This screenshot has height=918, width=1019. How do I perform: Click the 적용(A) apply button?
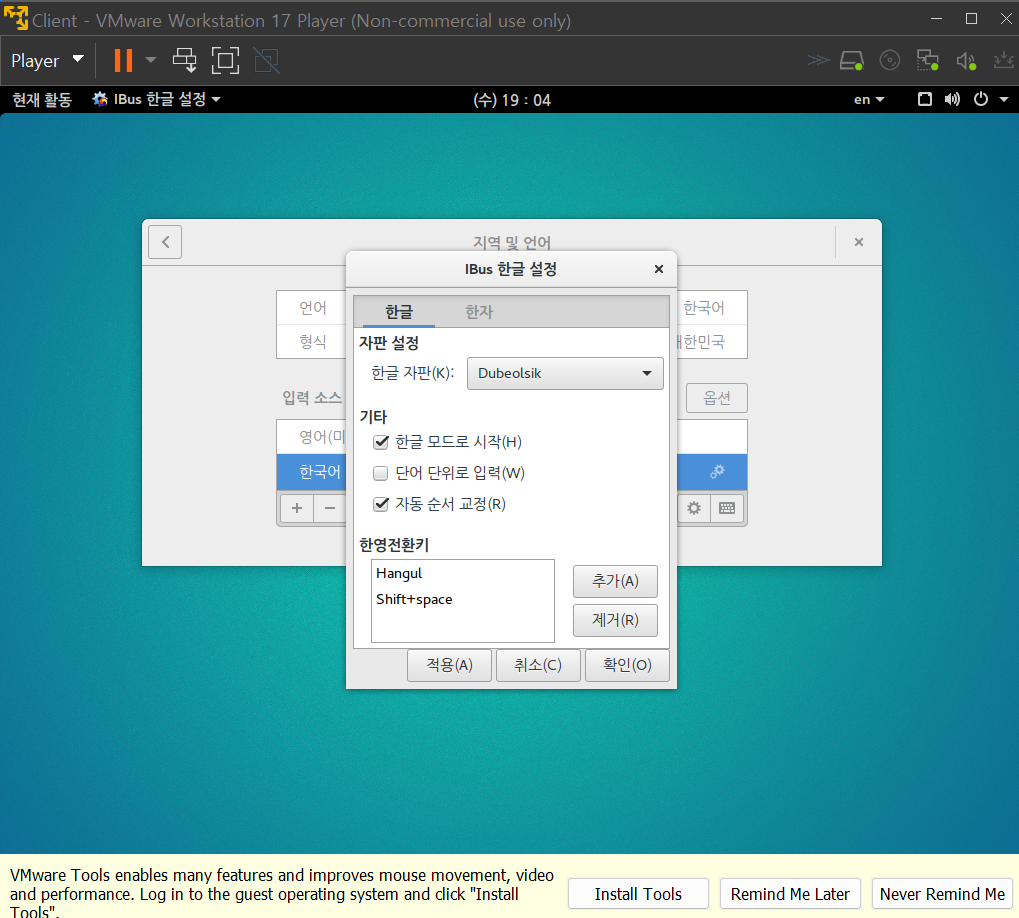(x=449, y=665)
